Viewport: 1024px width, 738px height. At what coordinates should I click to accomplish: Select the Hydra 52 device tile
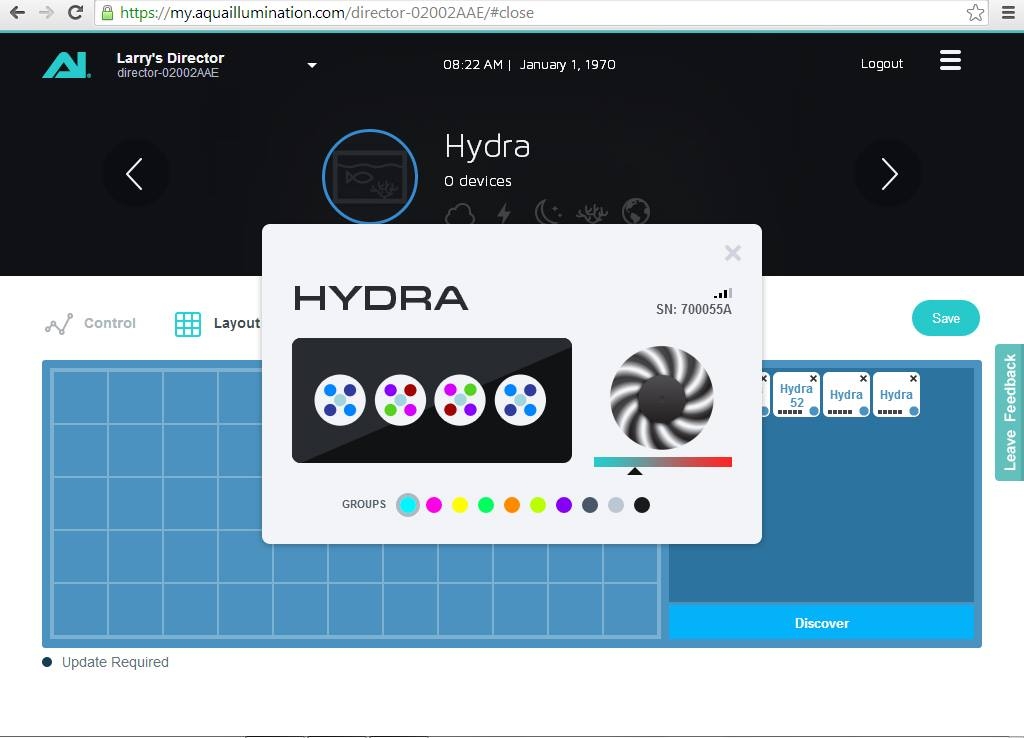coord(796,395)
